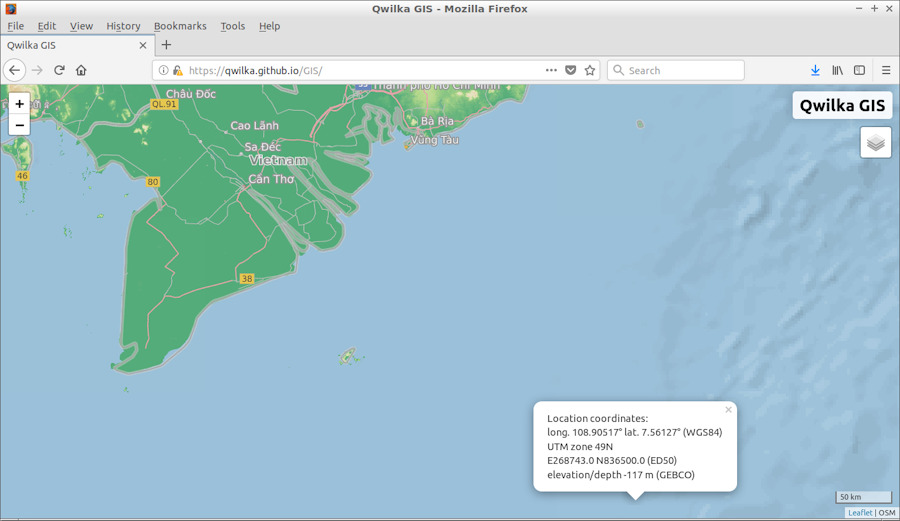Click the route 80 road shield

[152, 182]
